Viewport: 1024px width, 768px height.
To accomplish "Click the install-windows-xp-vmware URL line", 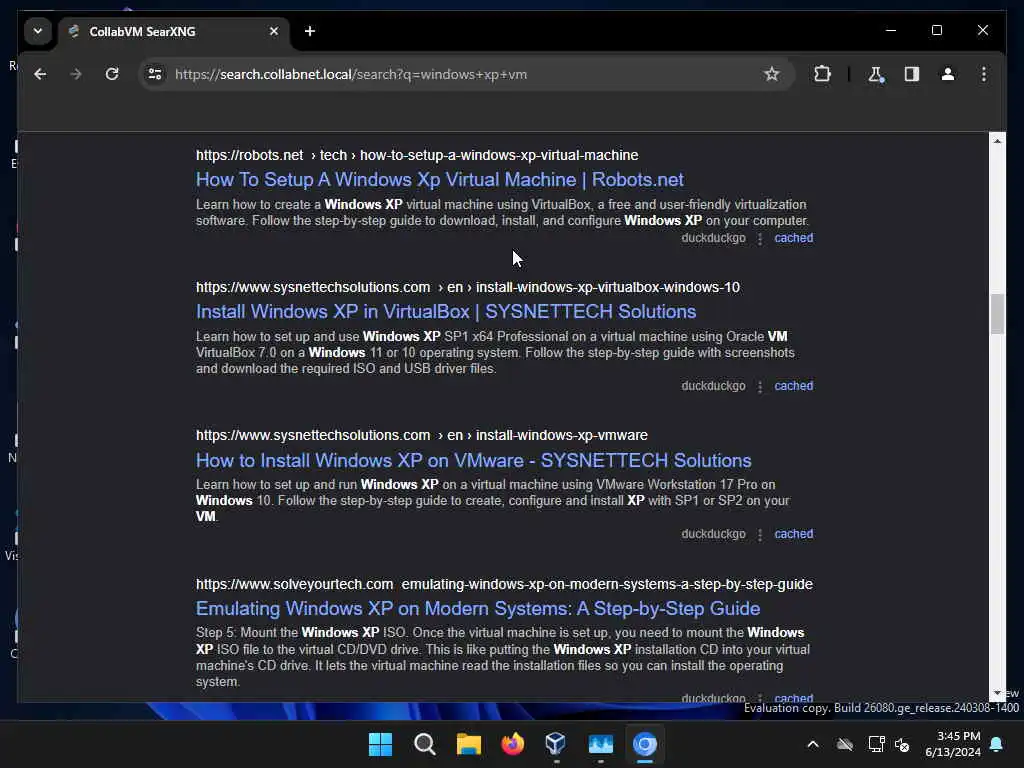I will pyautogui.click(x=422, y=436).
